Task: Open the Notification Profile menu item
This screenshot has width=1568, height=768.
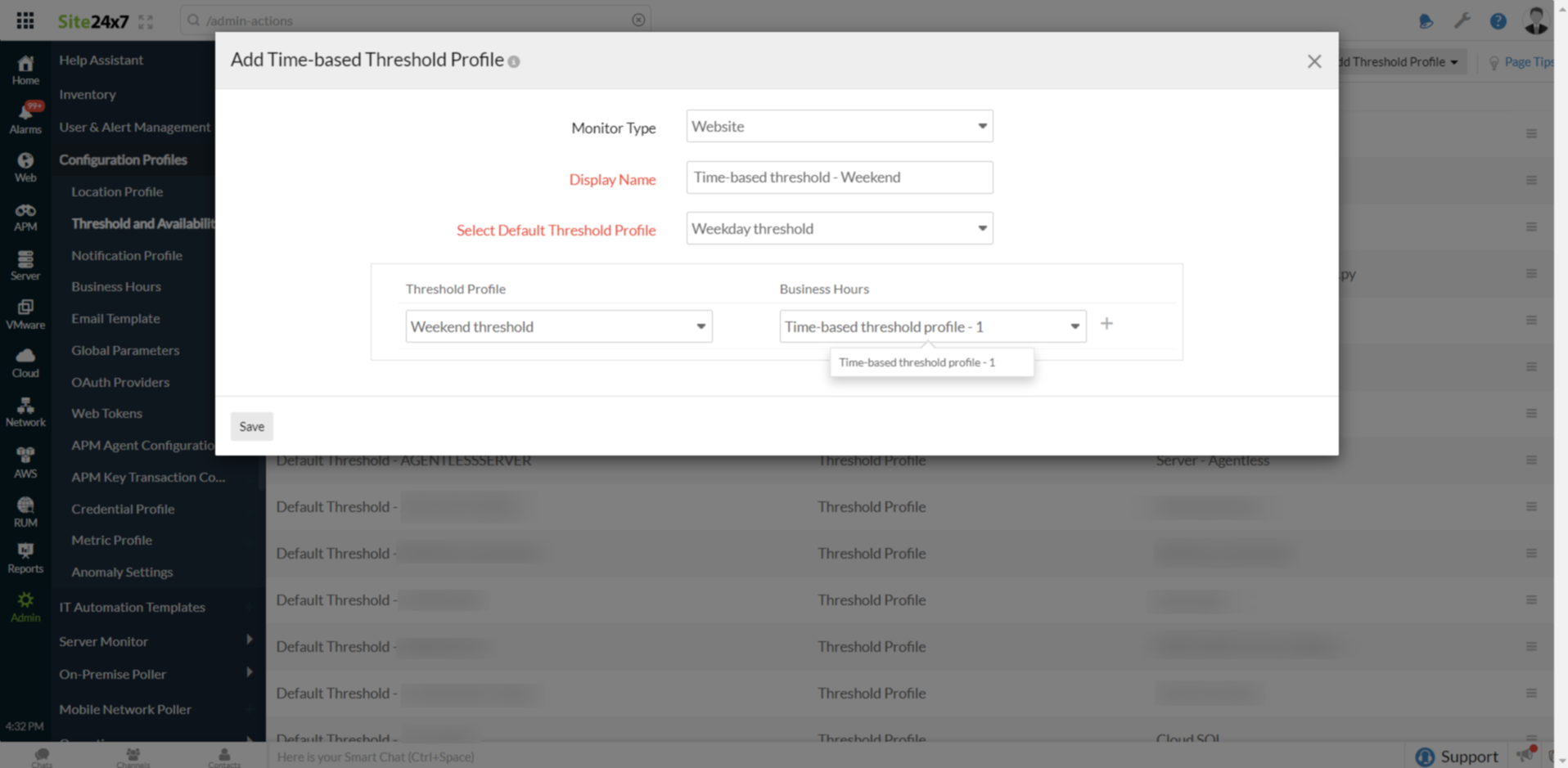Action: 127,255
